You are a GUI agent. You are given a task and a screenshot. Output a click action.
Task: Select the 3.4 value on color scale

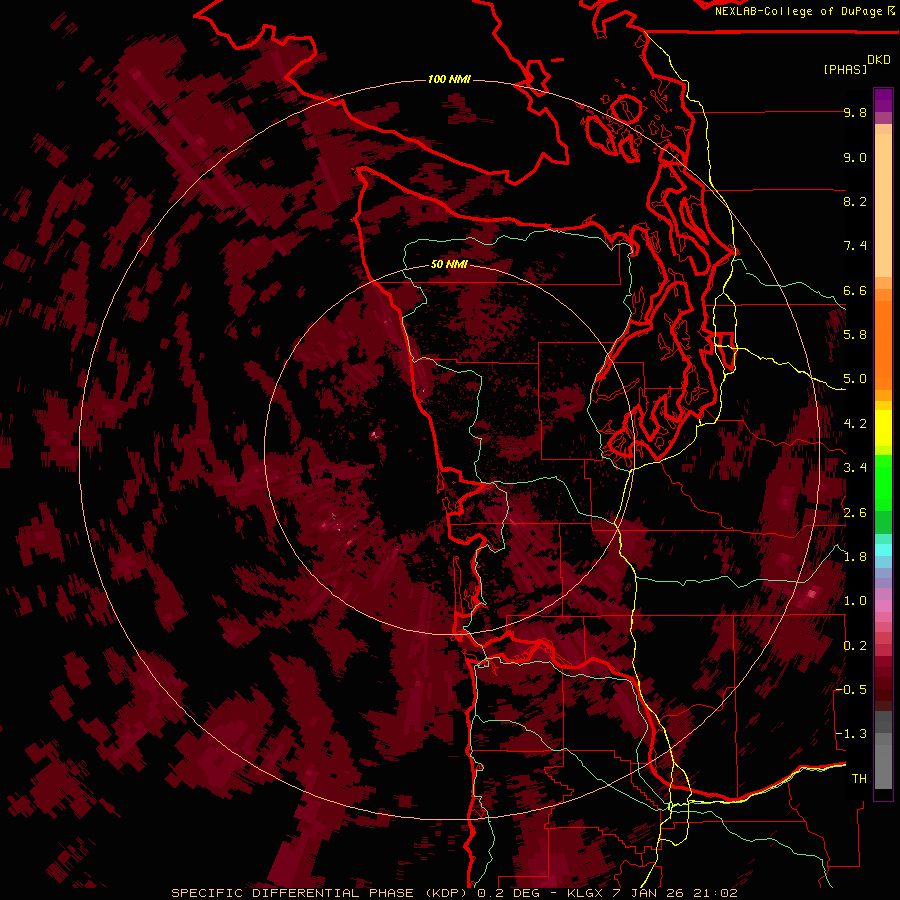[855, 468]
